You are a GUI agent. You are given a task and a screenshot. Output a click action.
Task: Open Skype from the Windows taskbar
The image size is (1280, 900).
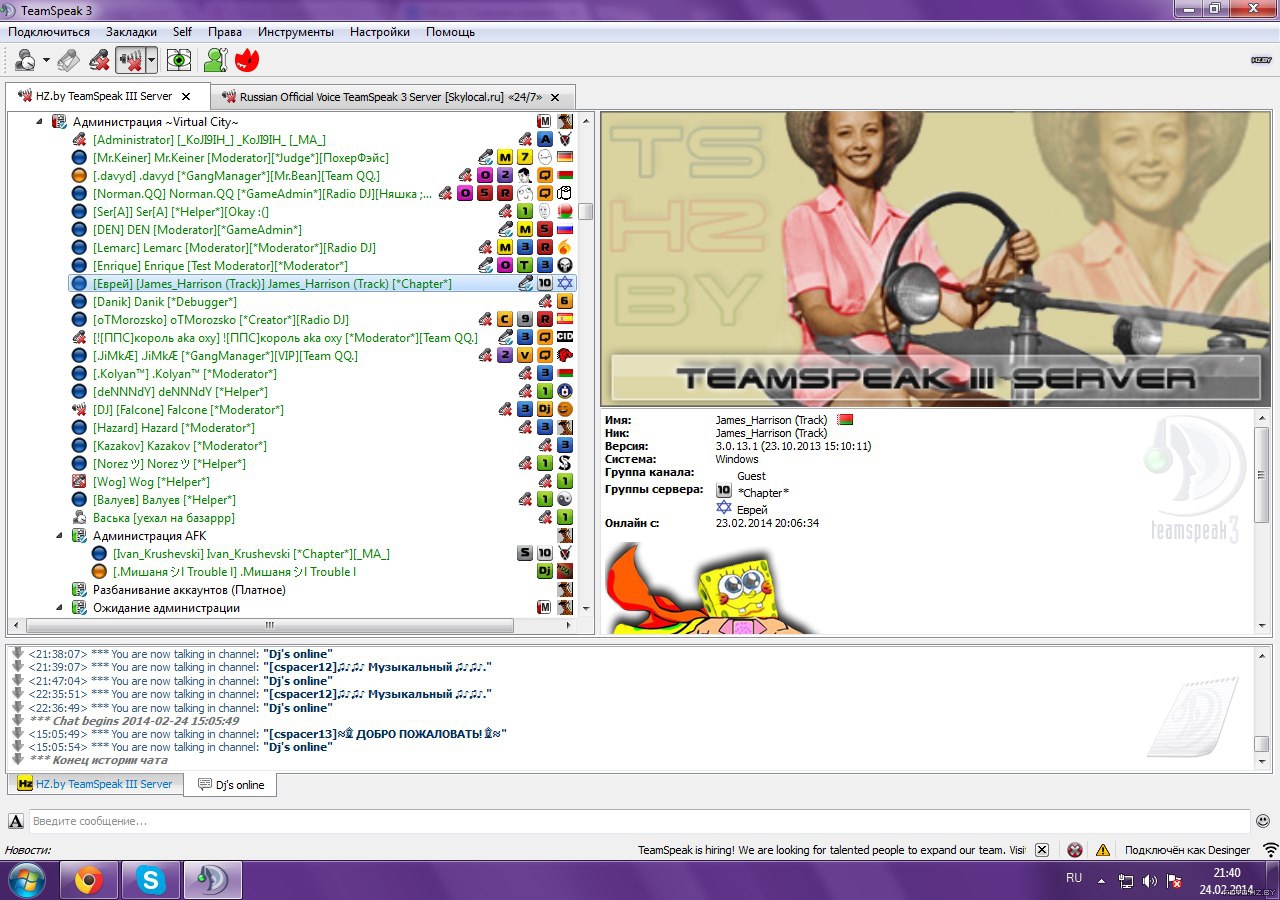click(x=151, y=880)
